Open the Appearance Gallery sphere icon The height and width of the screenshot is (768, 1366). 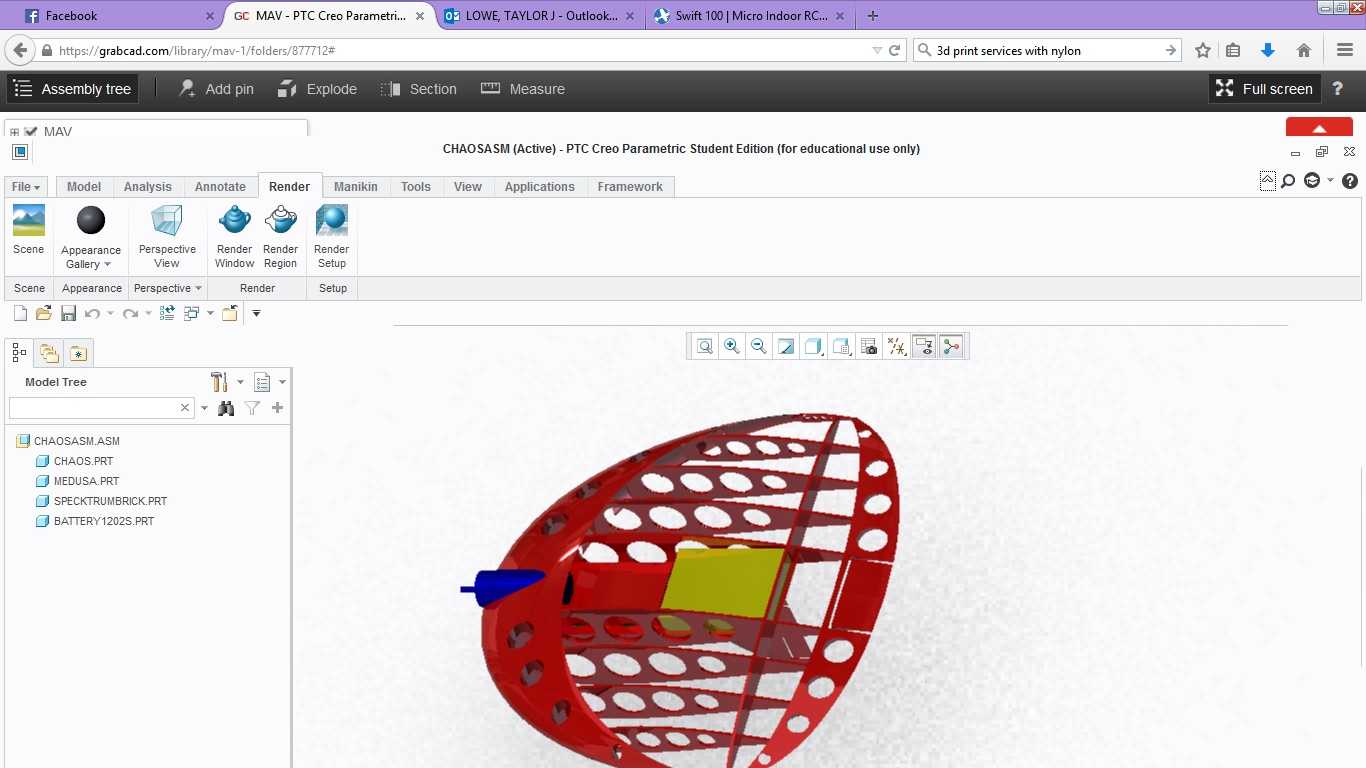tap(91, 220)
